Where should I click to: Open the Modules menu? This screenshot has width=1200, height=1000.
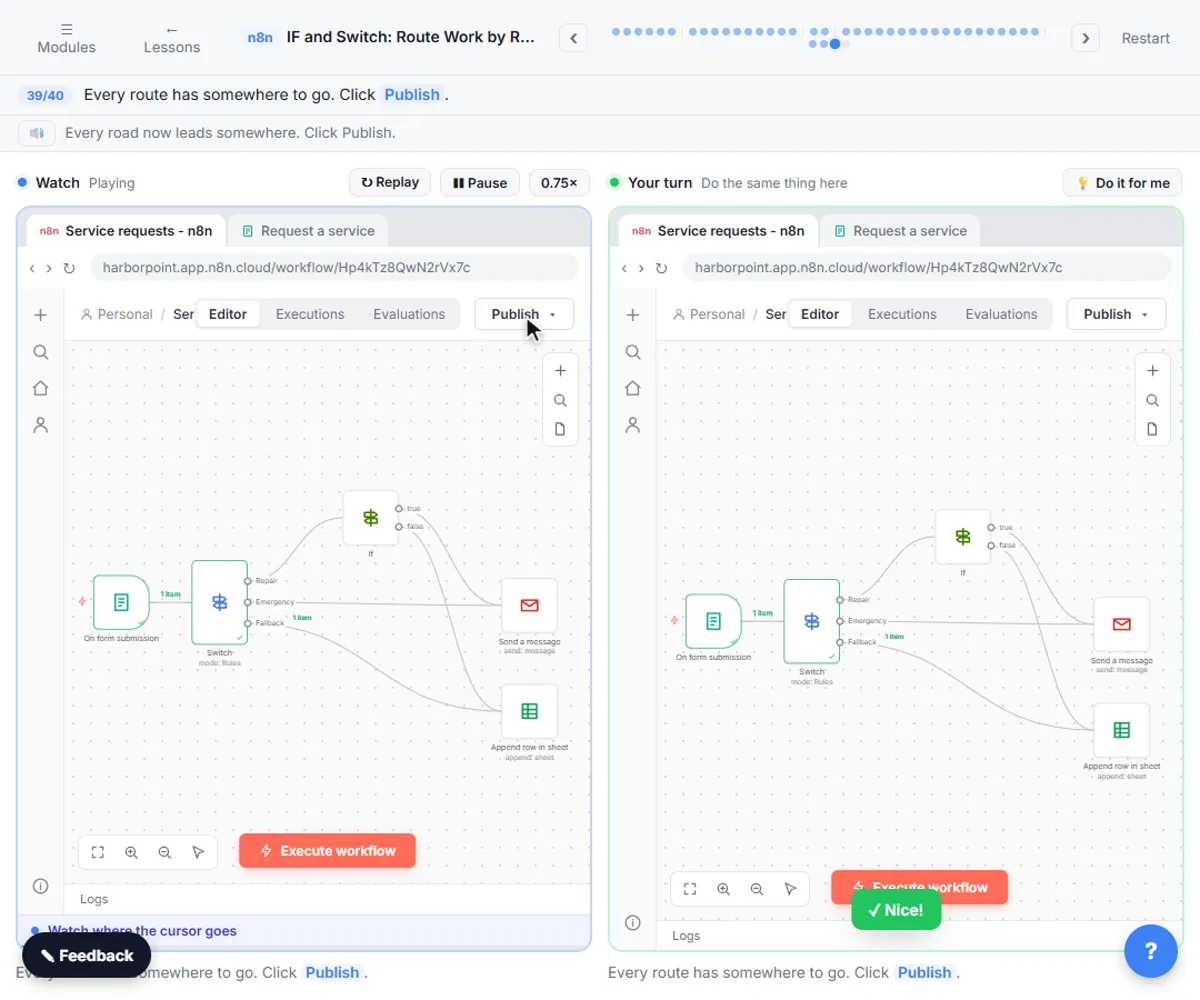pyautogui.click(x=67, y=38)
